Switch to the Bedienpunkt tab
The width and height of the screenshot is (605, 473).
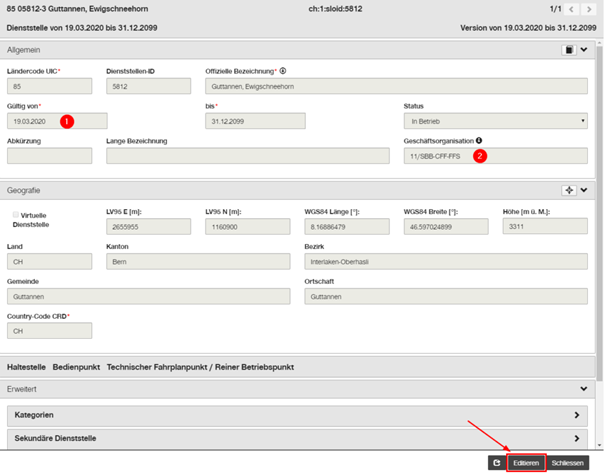[76, 367]
